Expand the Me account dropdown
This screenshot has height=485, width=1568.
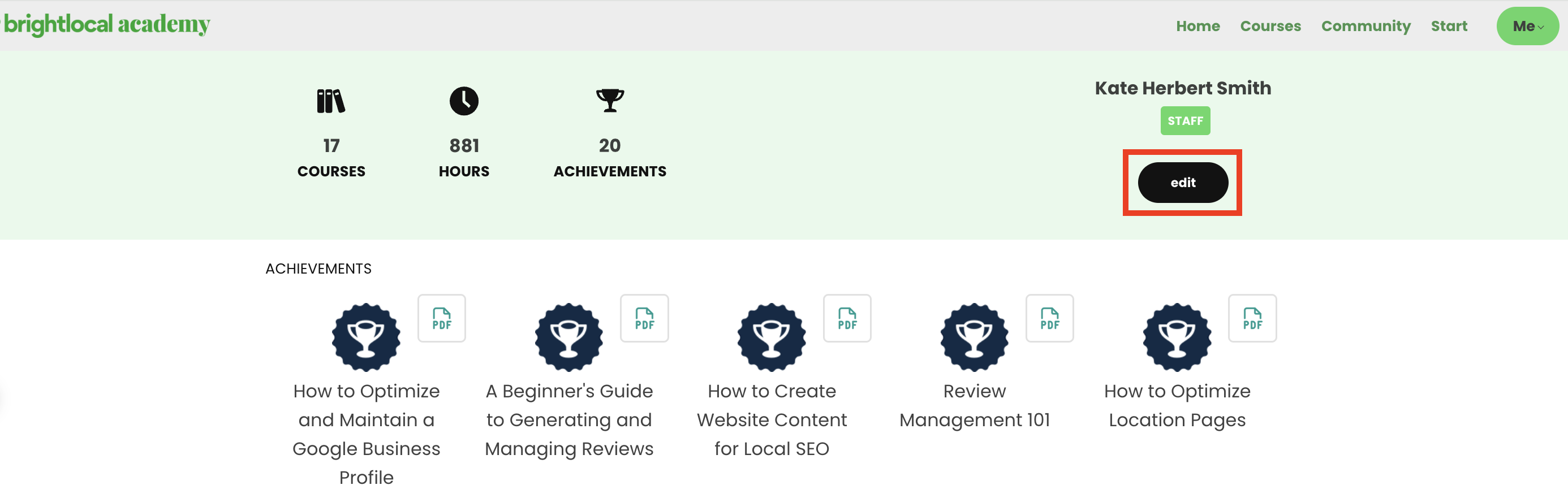1528,26
